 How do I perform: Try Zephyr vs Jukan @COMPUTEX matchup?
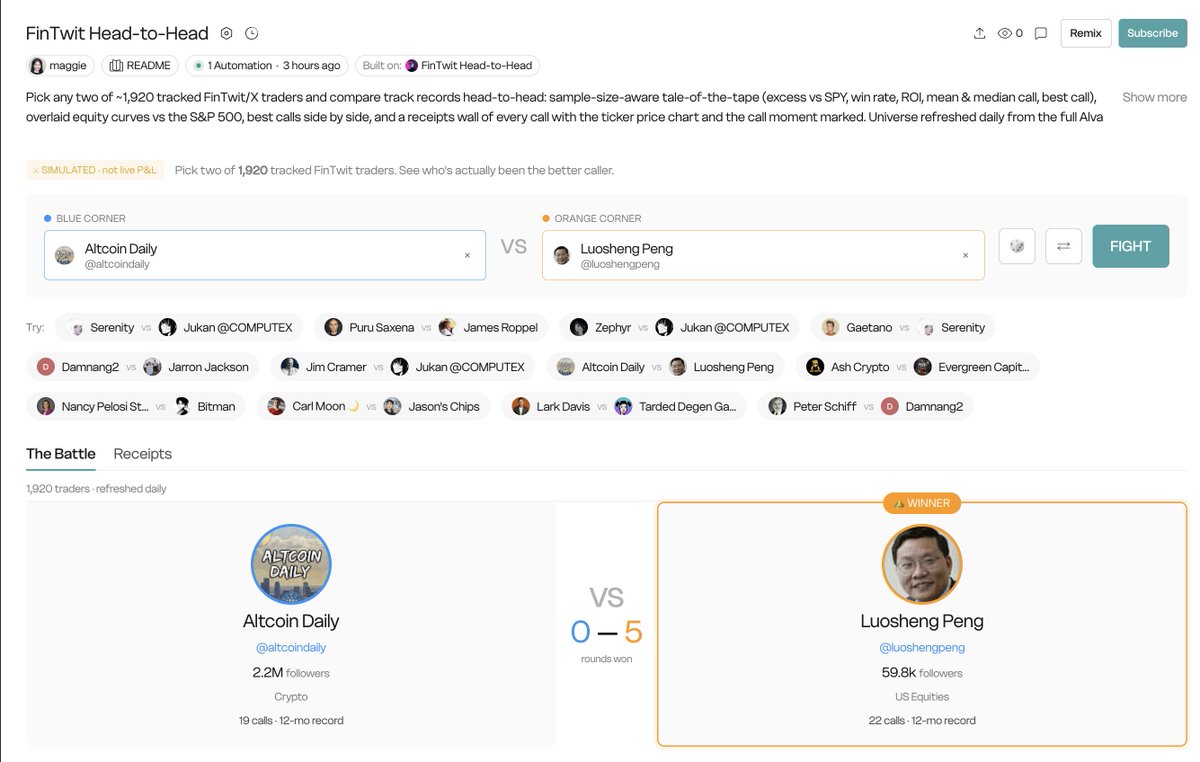pos(680,327)
